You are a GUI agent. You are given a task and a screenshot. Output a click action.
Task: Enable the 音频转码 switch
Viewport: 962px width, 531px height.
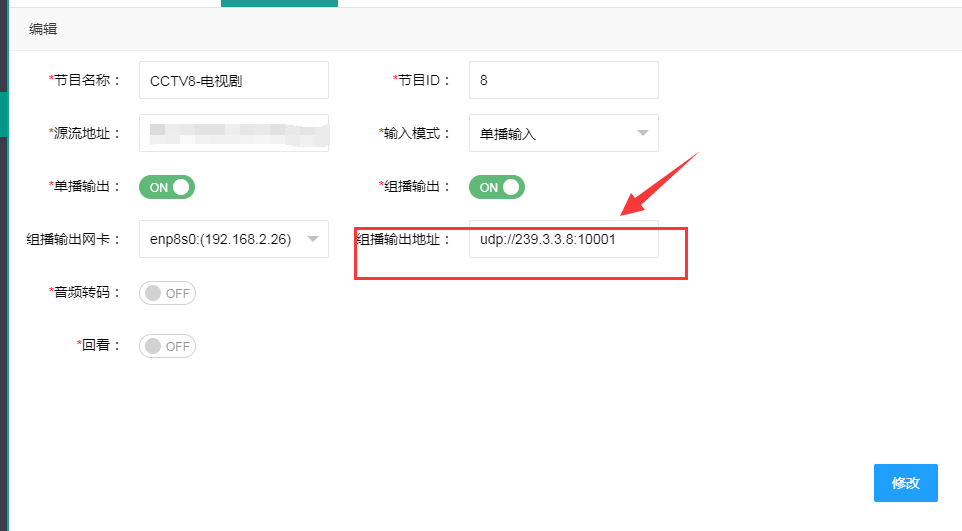point(168,293)
